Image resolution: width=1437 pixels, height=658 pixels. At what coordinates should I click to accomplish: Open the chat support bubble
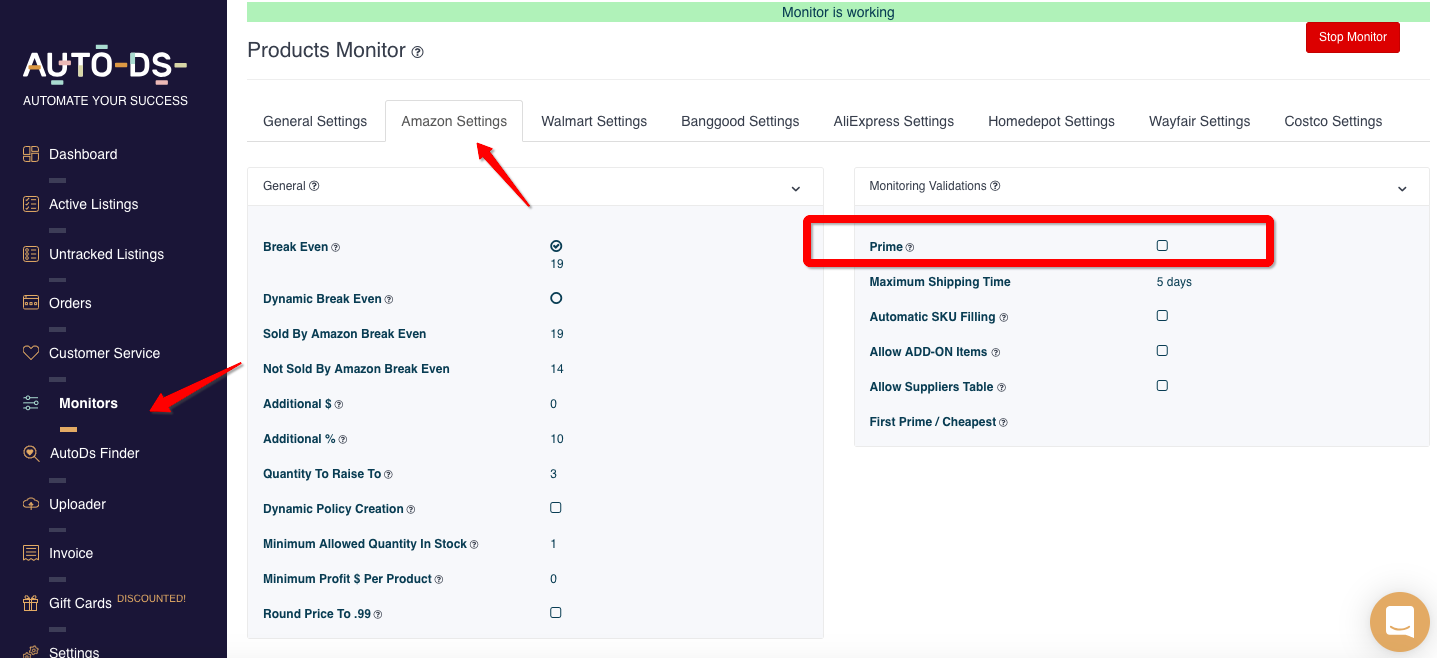(x=1400, y=622)
